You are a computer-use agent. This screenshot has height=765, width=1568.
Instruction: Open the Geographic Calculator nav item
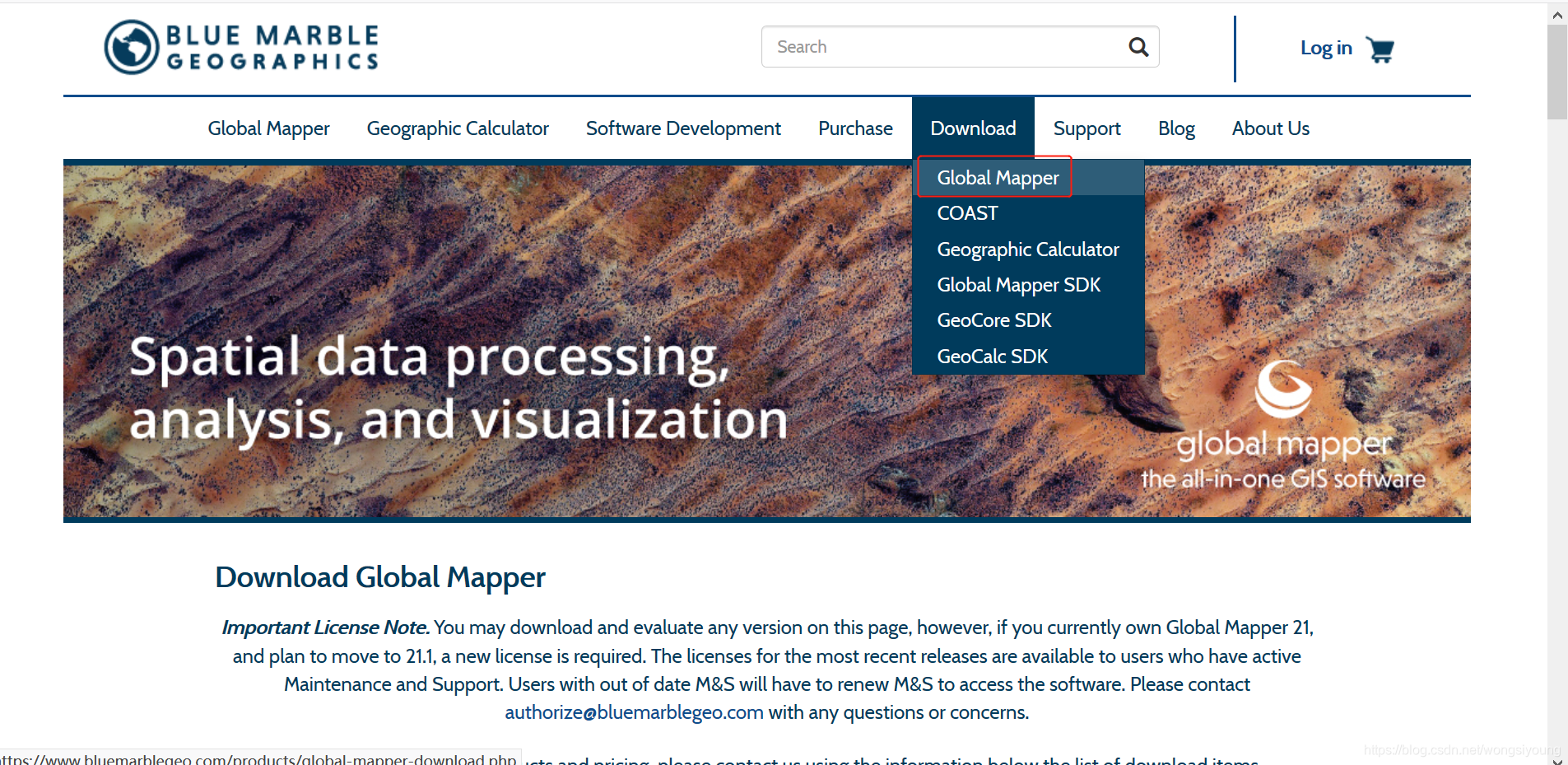457,128
